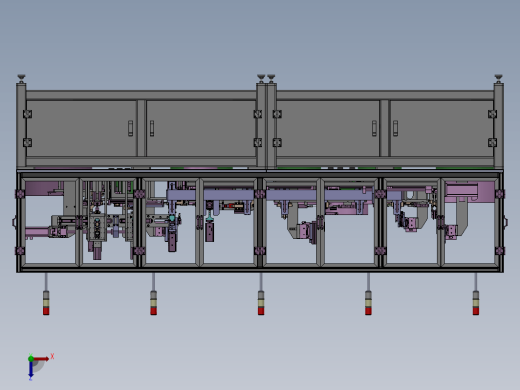The image size is (520, 390).
Task: Pick the handle on the far-left cabinet door
Action: coord(131,128)
